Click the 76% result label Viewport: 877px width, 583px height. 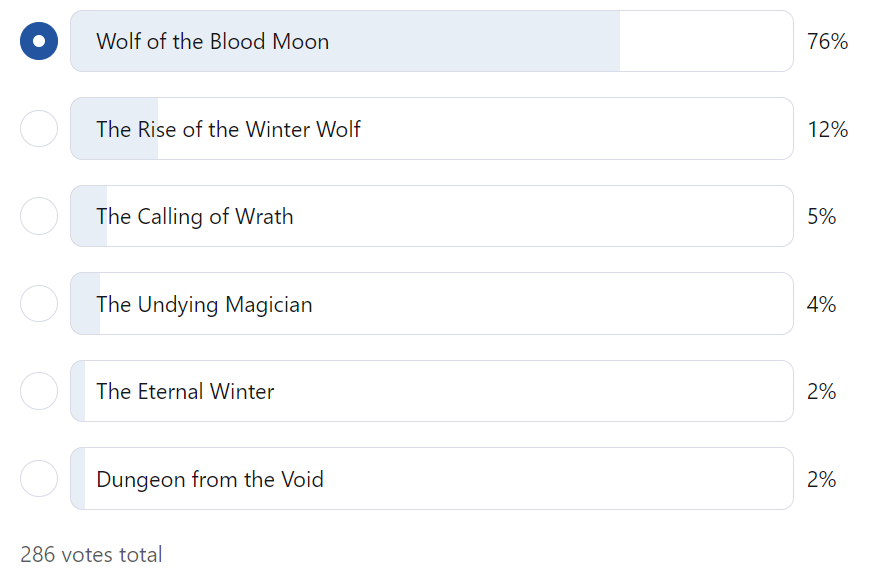coord(827,41)
